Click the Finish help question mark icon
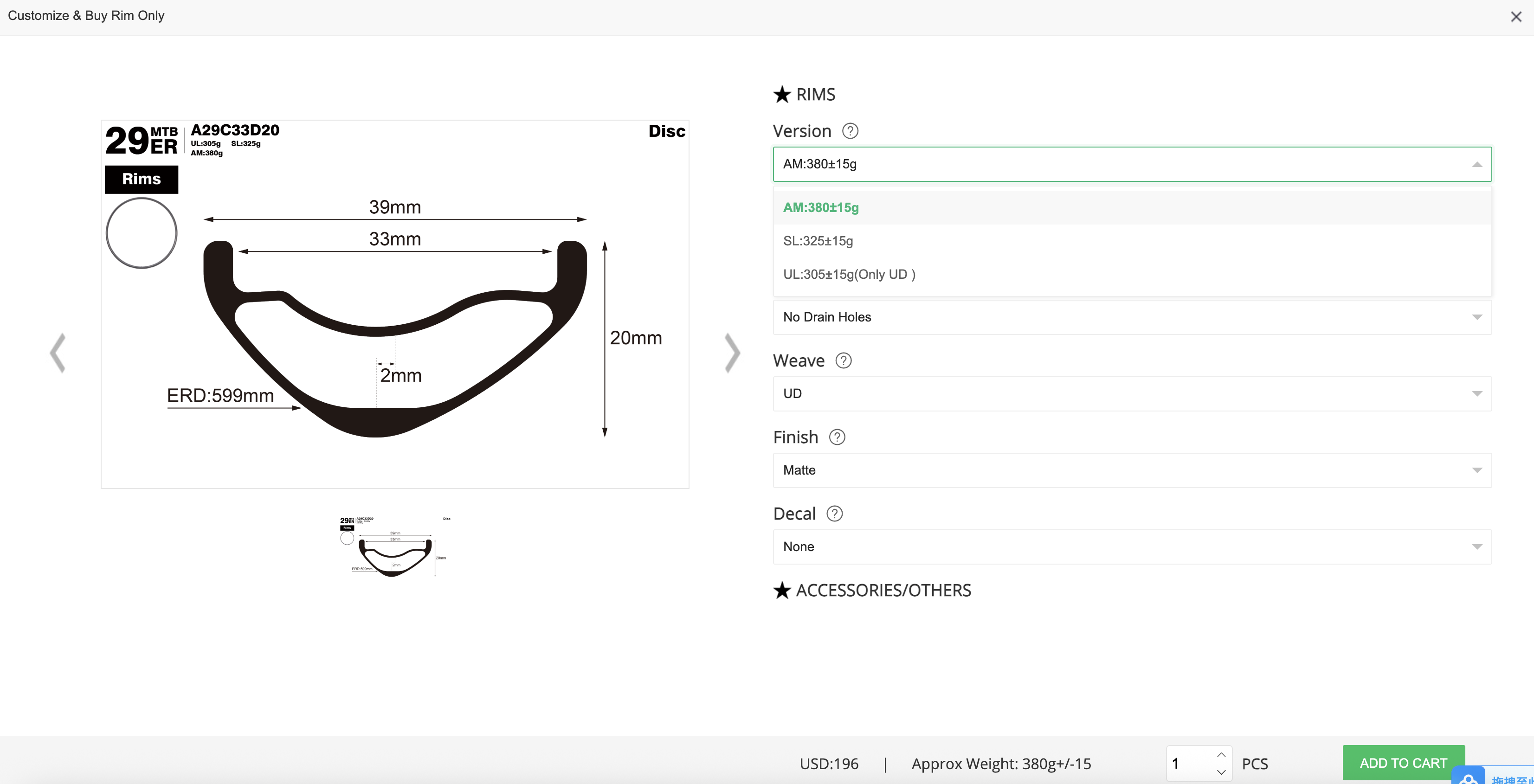Screen dimensions: 1534x784 point(837,437)
